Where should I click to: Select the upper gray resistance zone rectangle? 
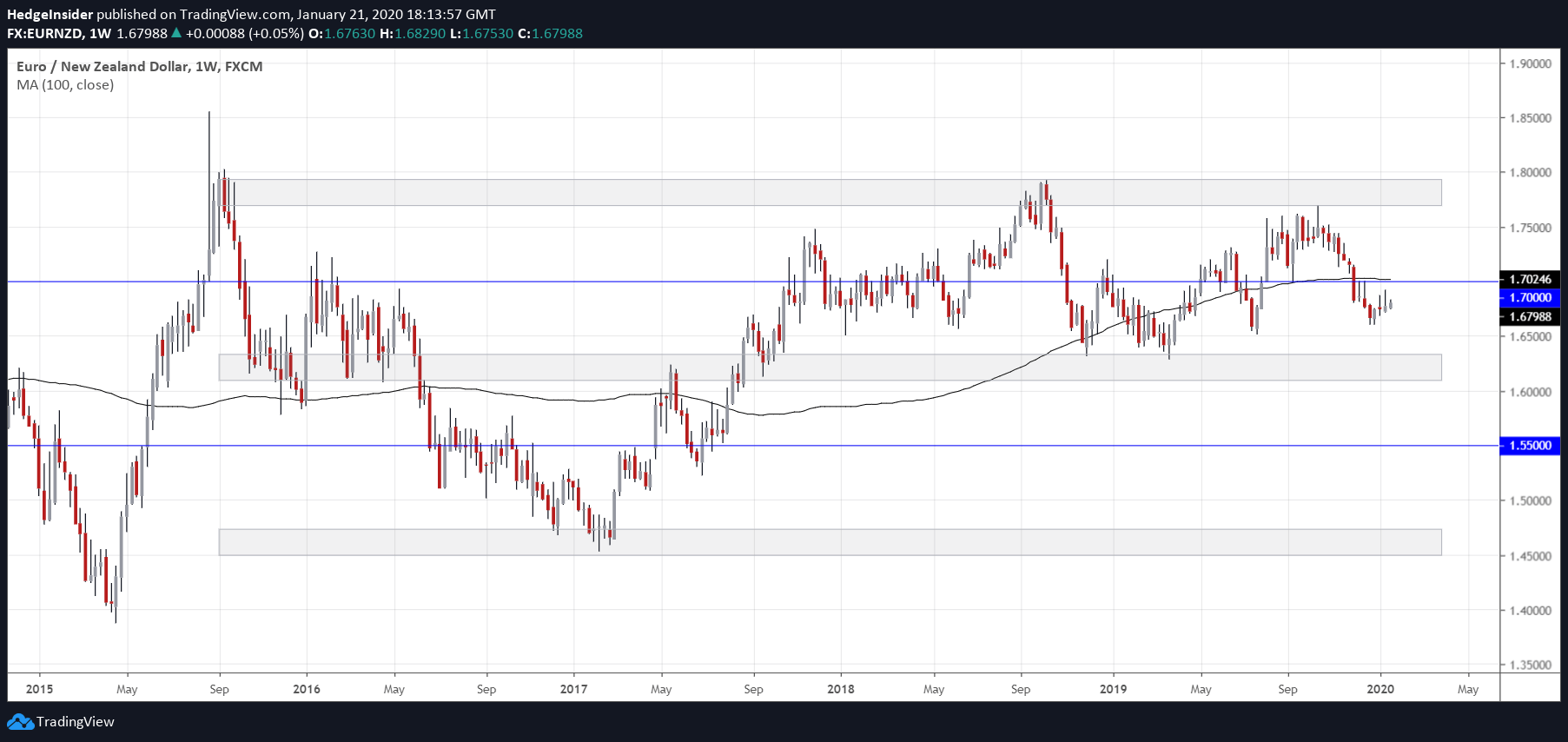click(830, 193)
